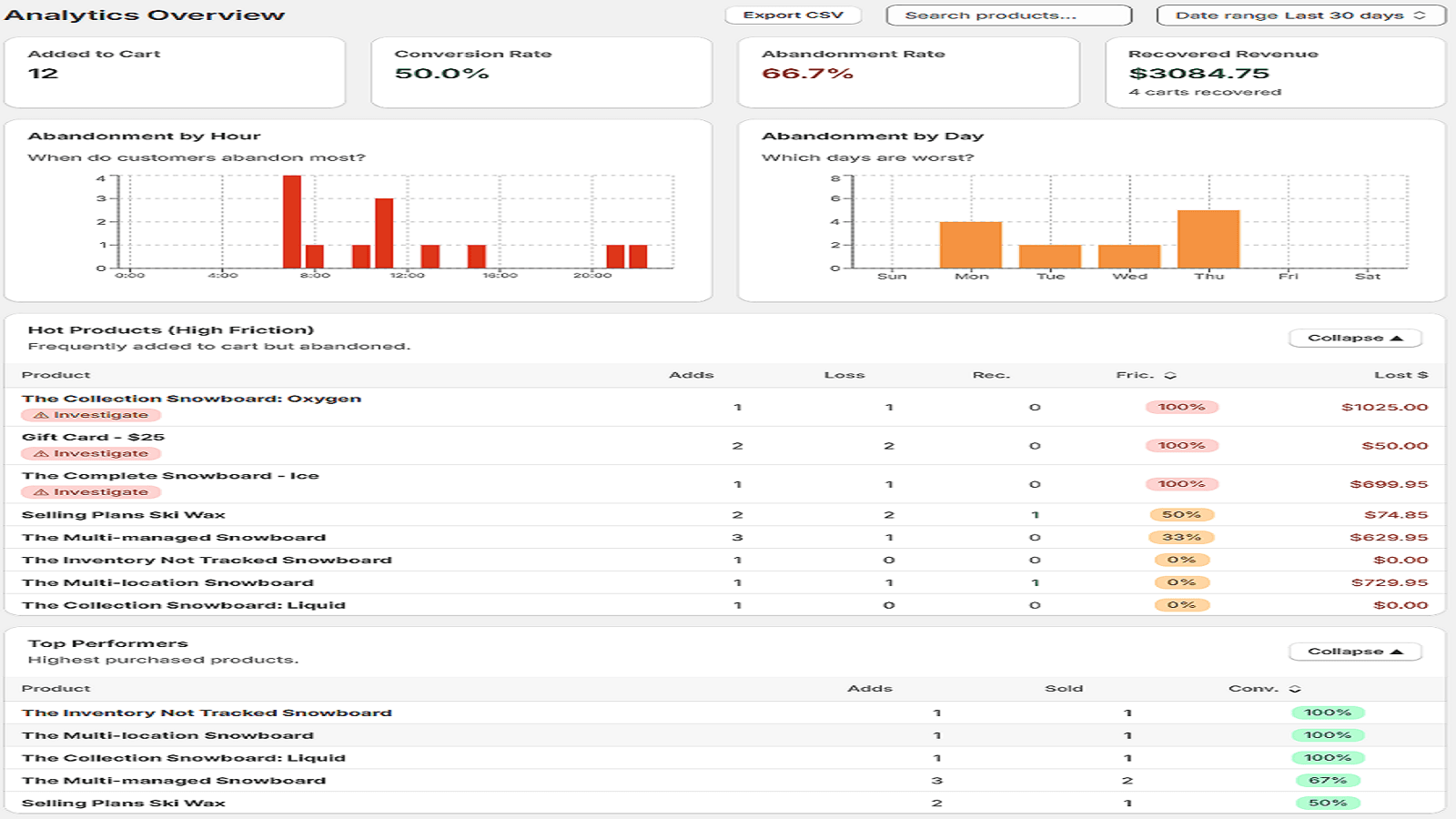Click the 67% conversion badge
The image size is (1456, 819).
point(1328,781)
